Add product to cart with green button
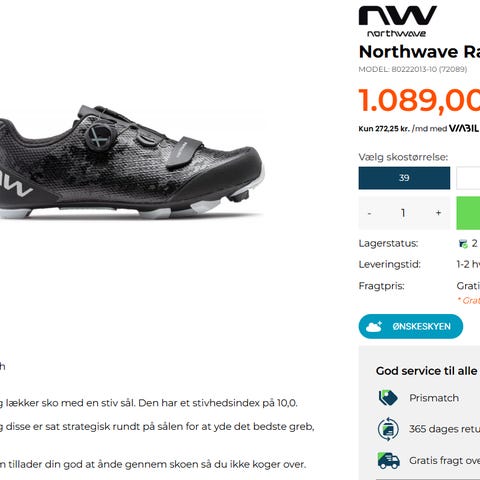The image size is (480, 480). coord(468,213)
